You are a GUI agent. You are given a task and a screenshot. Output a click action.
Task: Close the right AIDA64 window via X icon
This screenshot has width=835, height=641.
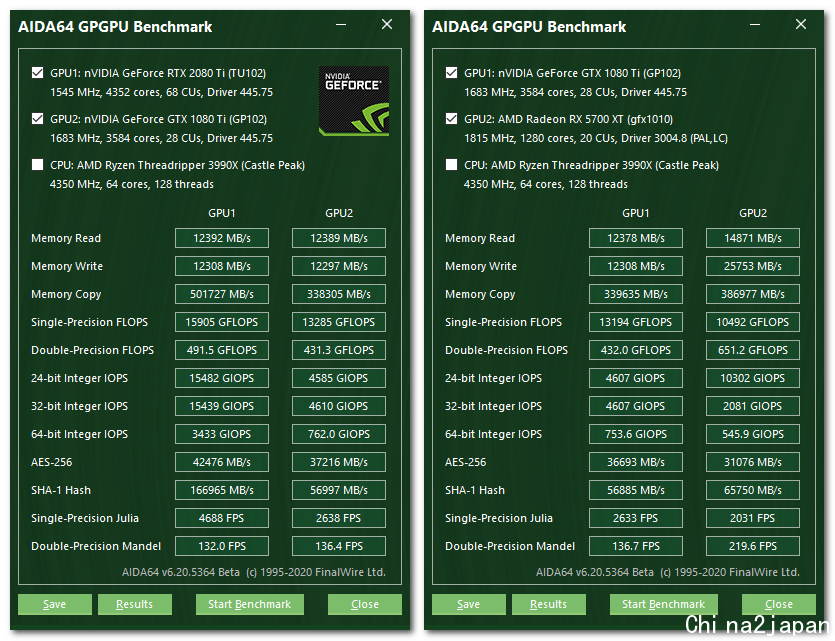(x=801, y=24)
